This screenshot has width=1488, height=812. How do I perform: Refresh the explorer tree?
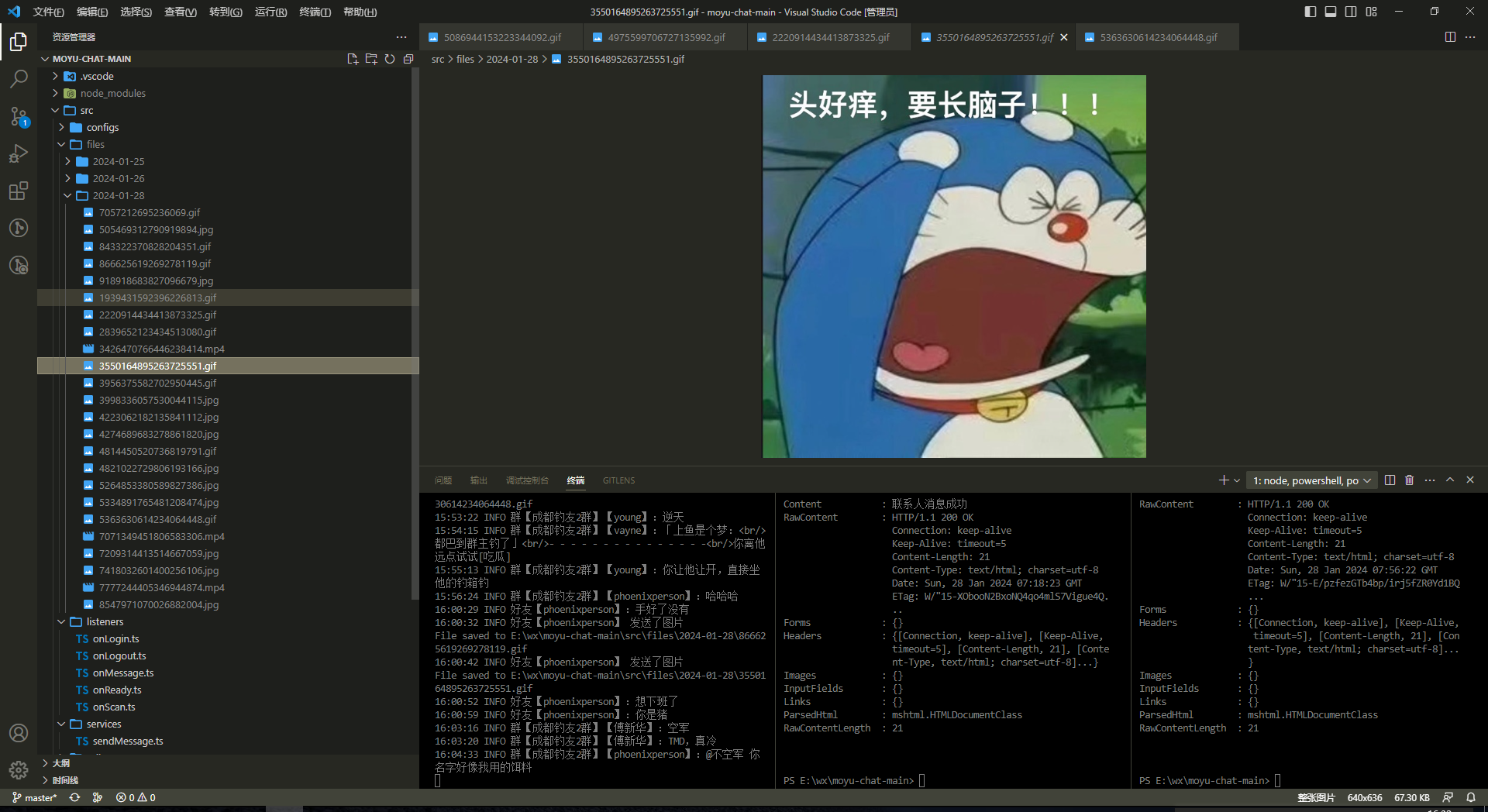(390, 59)
